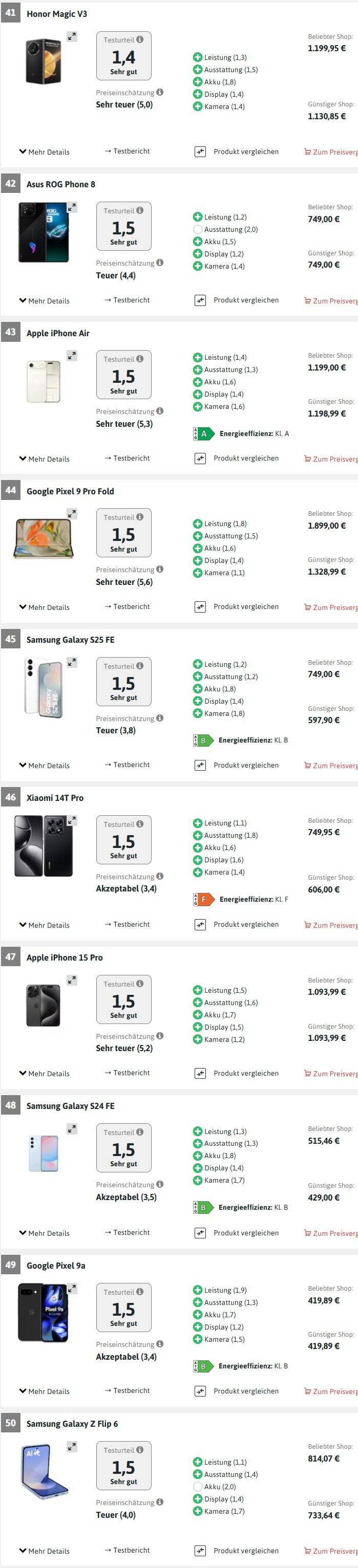The image size is (358, 1568).
Task: Toggle Produkt vergleichen for Xiaomi 14T Pro
Action: (200, 925)
